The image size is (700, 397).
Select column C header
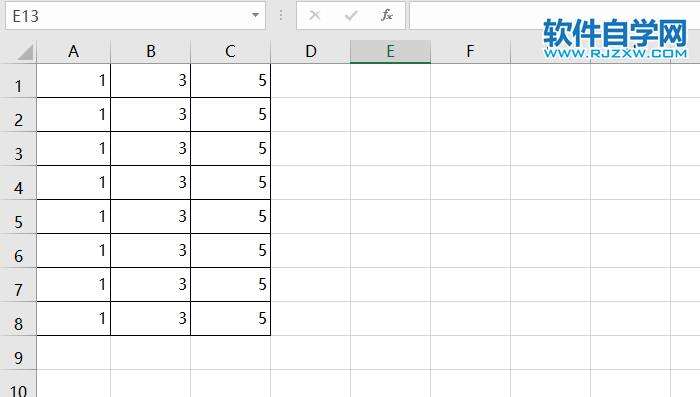pos(230,51)
